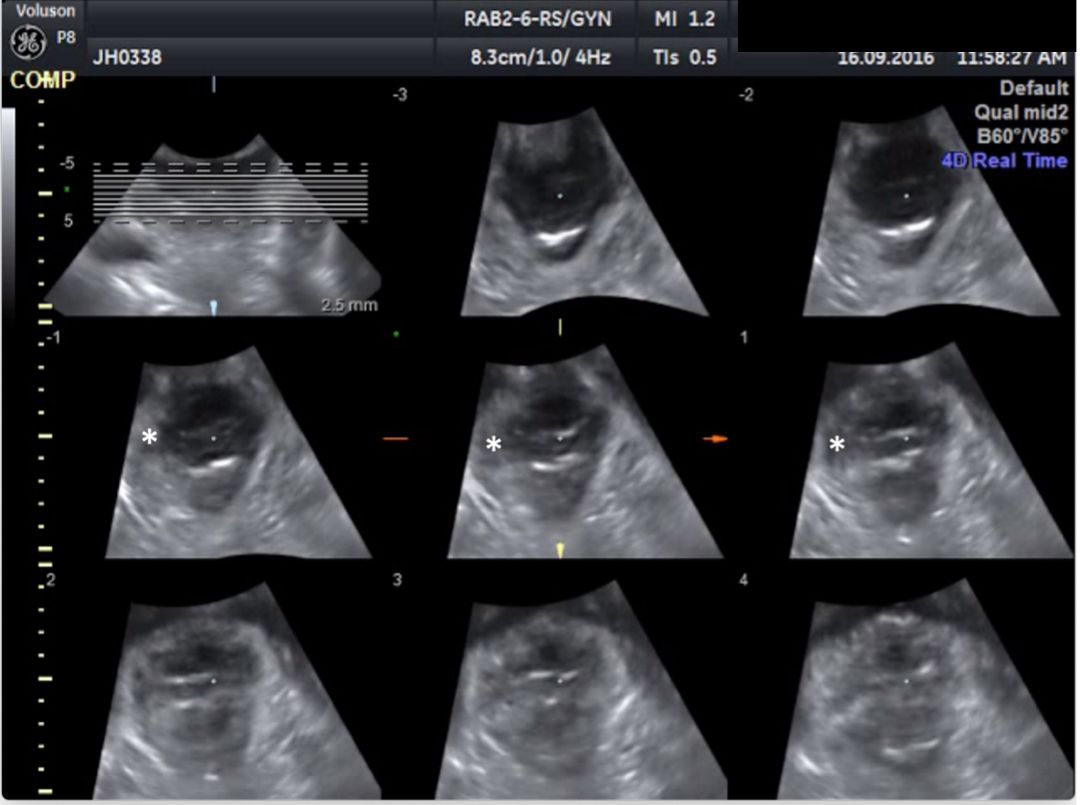Open the slice -2 ultrasound image
Screen dimensions: 1080x805
click(x=931, y=211)
